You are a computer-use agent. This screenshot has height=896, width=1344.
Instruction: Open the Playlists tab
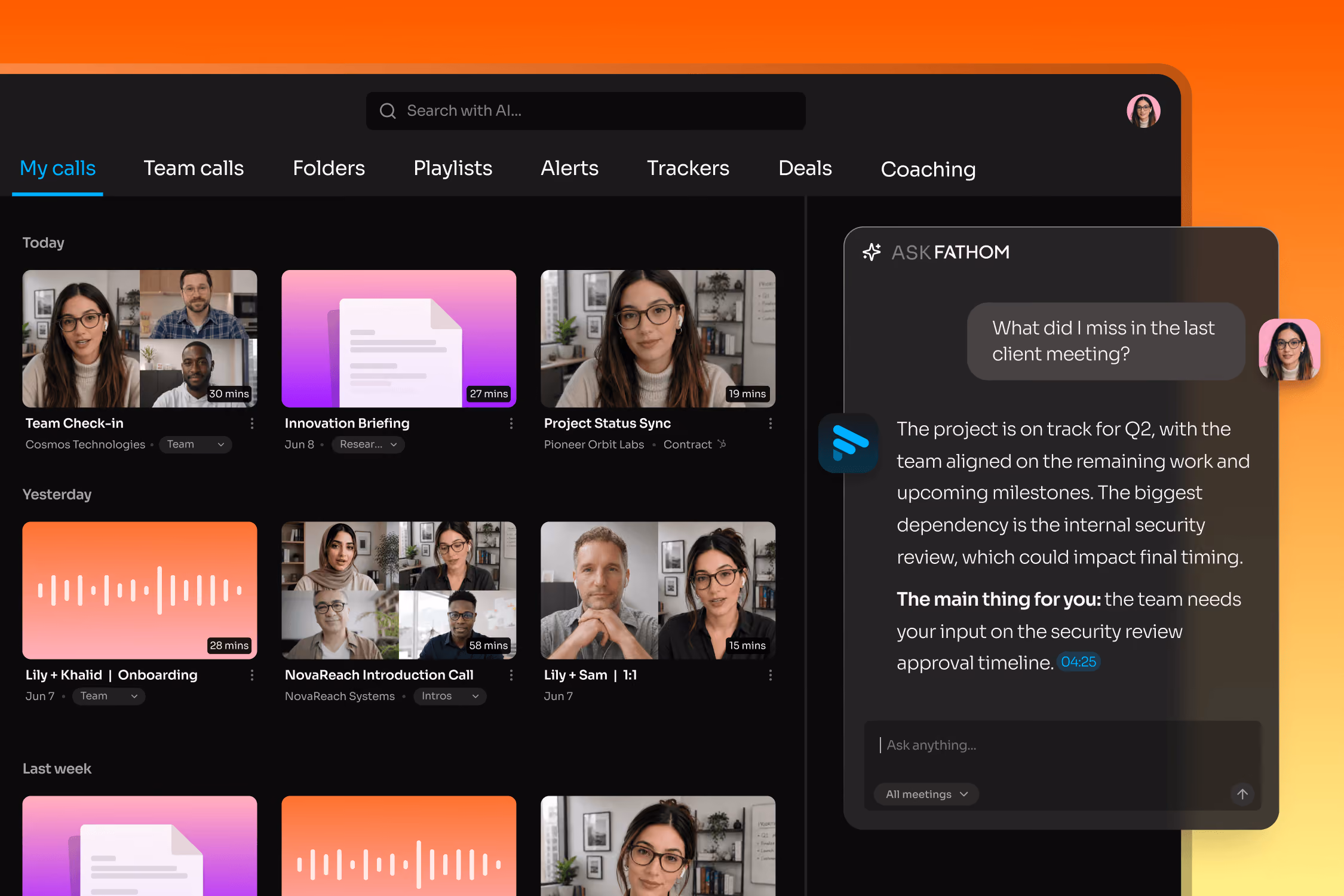(453, 168)
